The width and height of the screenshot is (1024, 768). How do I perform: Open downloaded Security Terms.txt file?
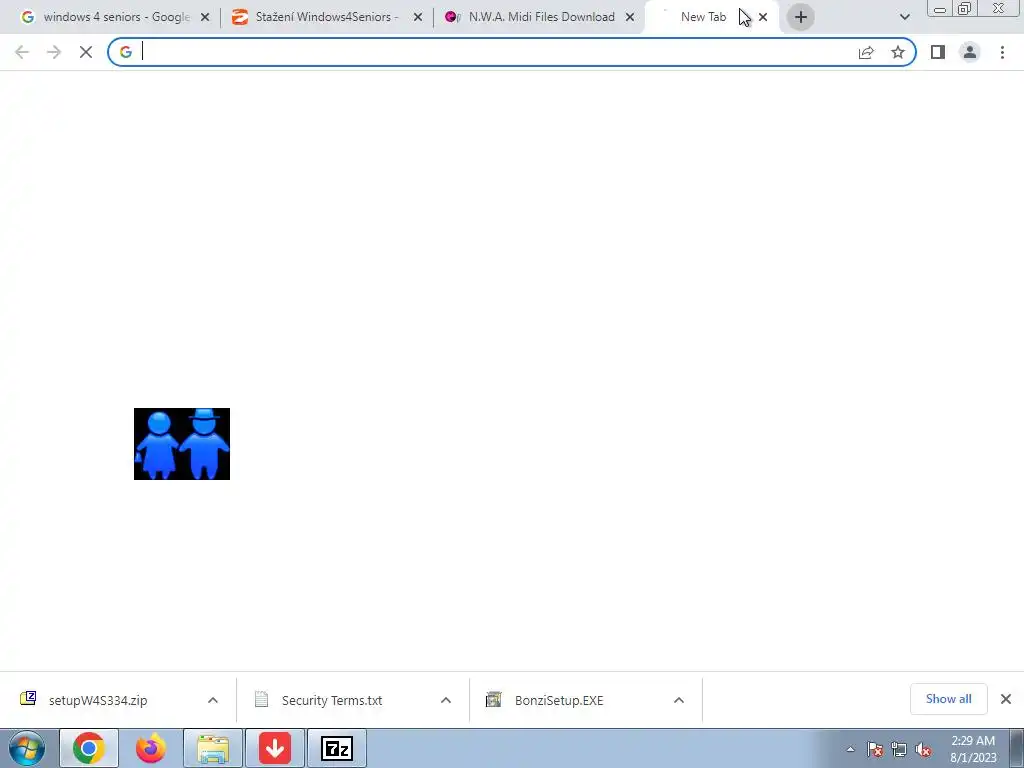coord(332,700)
